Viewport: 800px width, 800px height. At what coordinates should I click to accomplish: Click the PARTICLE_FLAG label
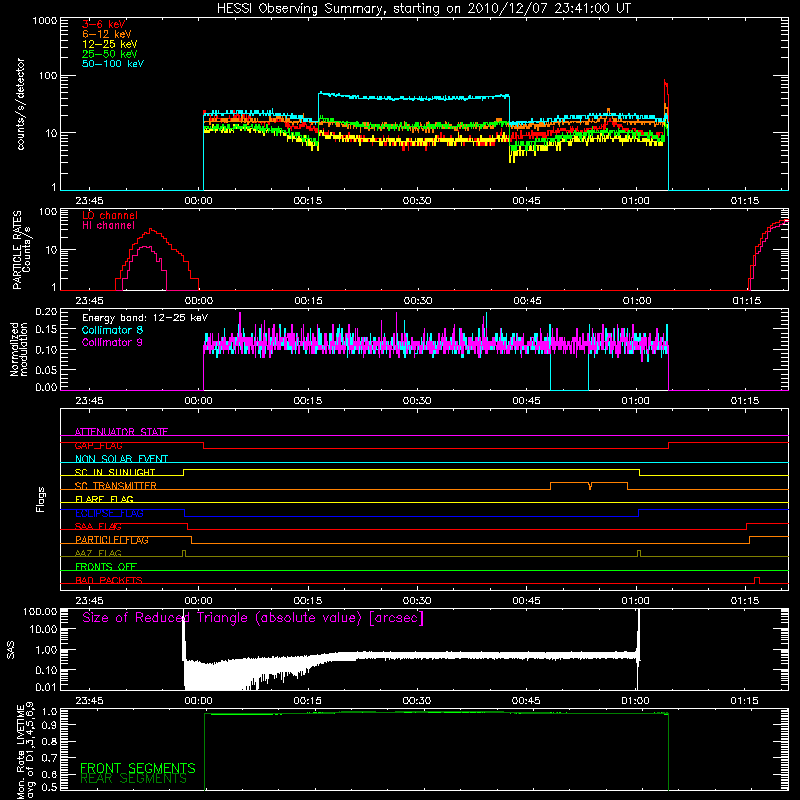click(x=112, y=539)
